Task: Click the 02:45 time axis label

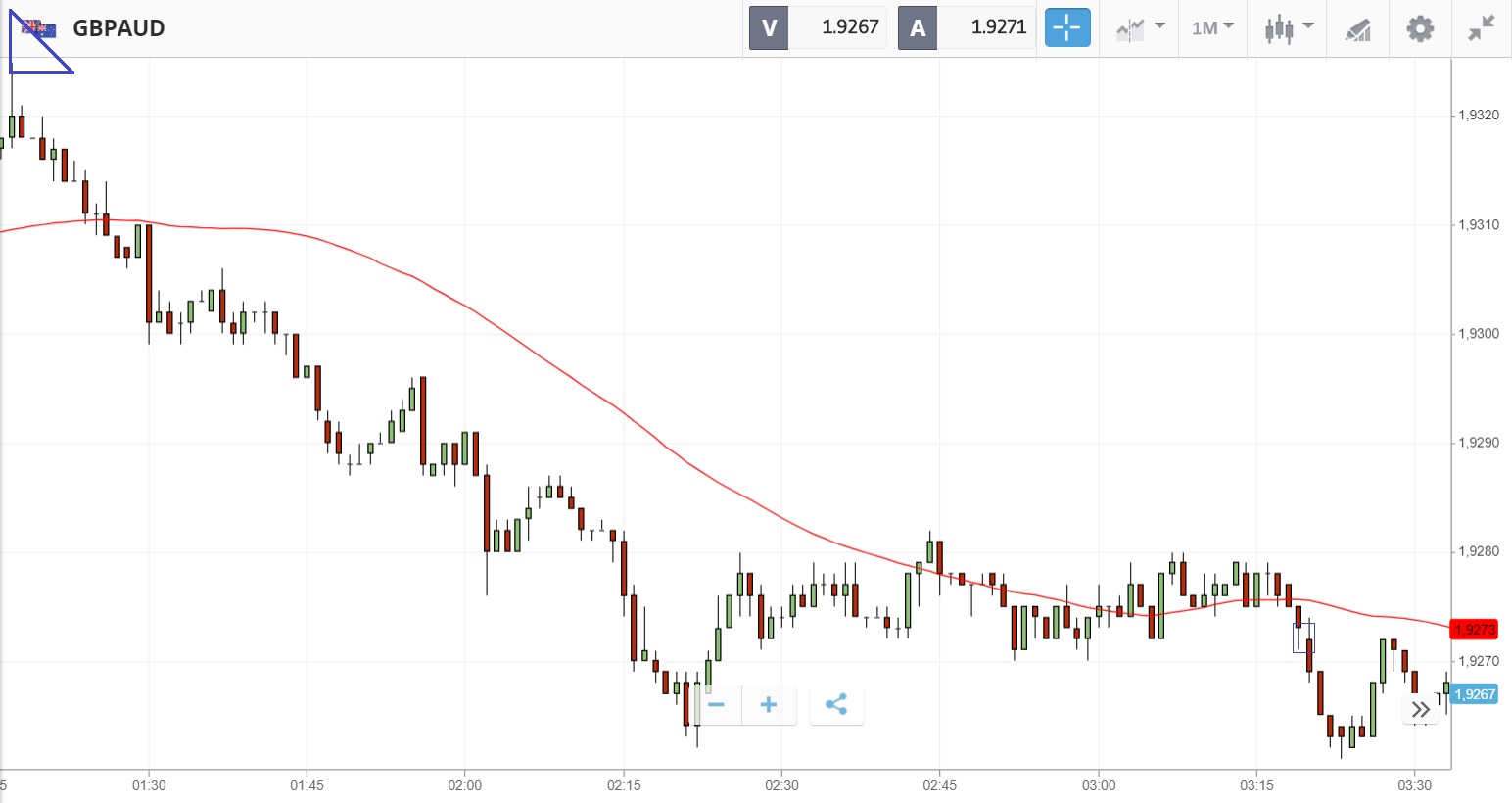Action: (940, 785)
